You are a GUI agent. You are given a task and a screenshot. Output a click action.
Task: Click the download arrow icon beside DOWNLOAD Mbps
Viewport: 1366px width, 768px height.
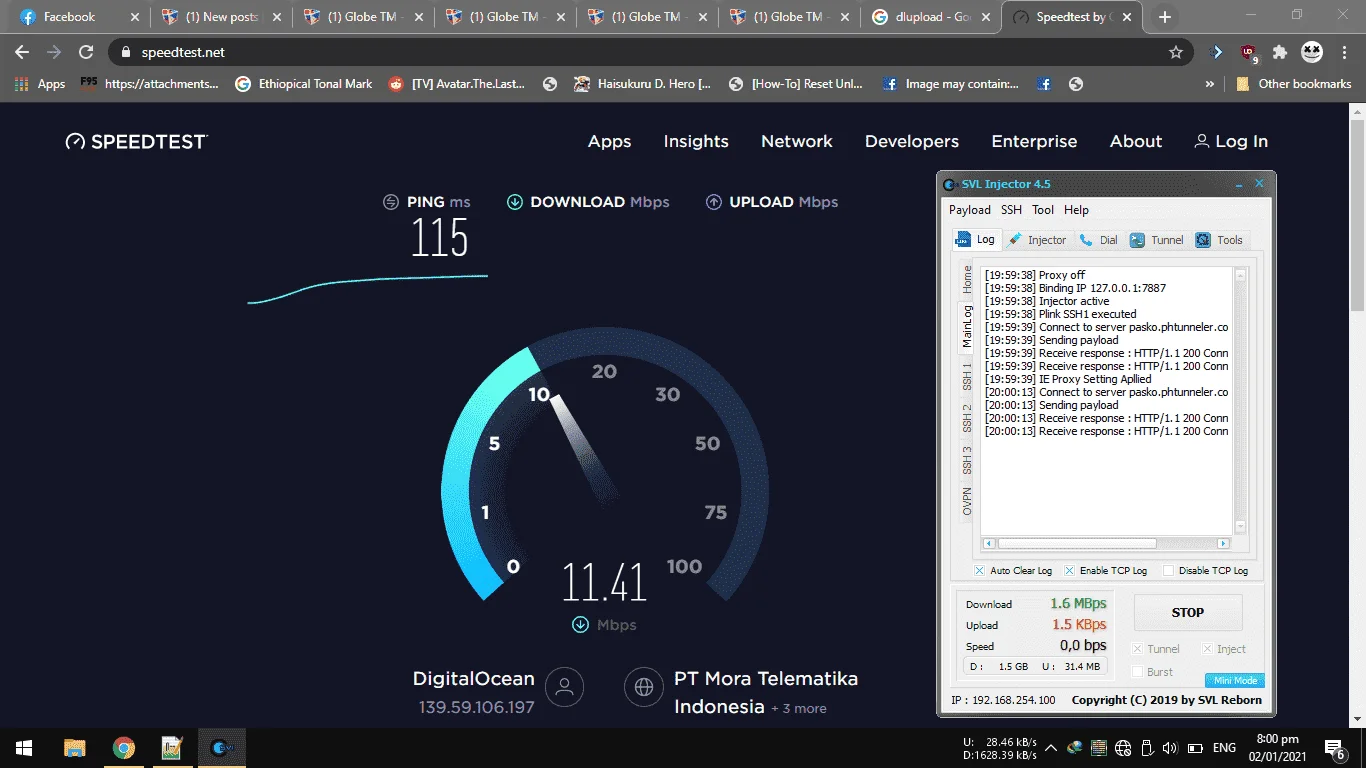pyautogui.click(x=515, y=202)
